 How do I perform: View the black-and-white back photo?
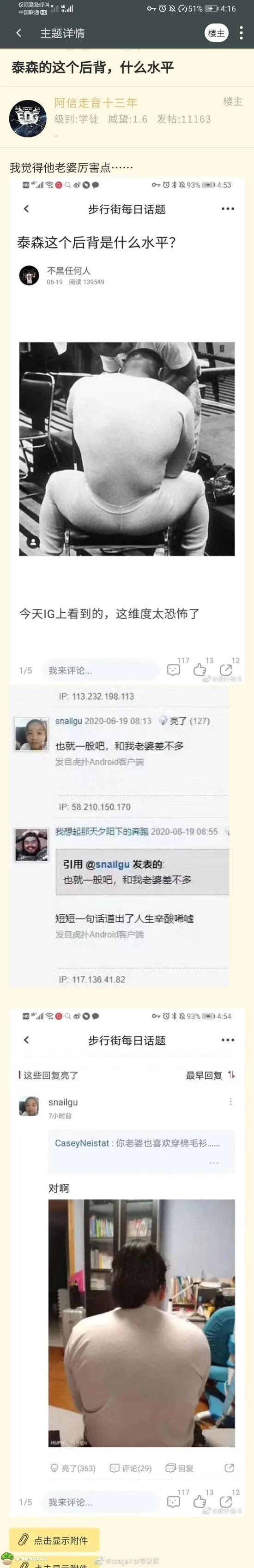pos(127,449)
